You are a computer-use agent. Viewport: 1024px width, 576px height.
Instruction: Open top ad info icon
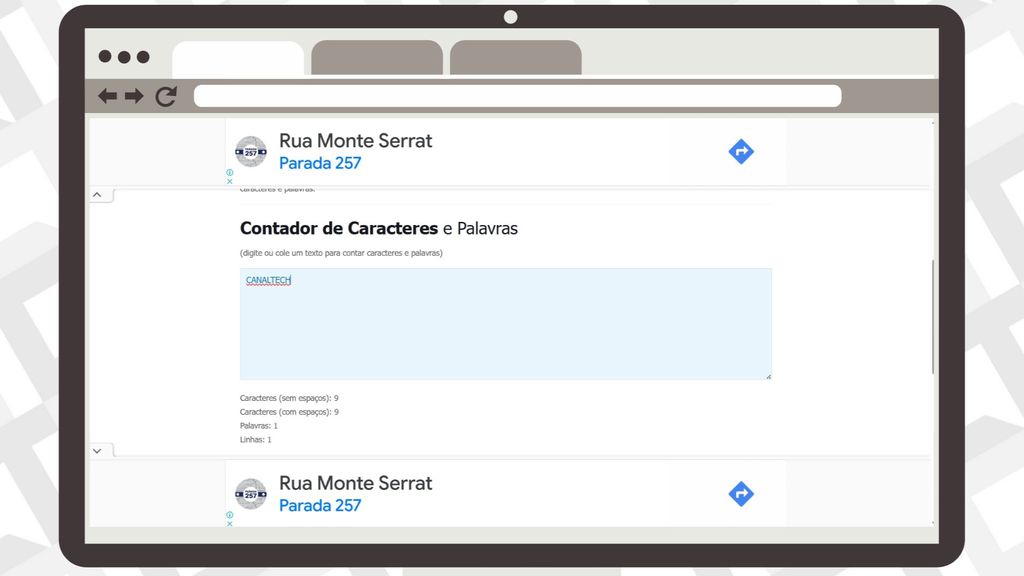tap(230, 172)
